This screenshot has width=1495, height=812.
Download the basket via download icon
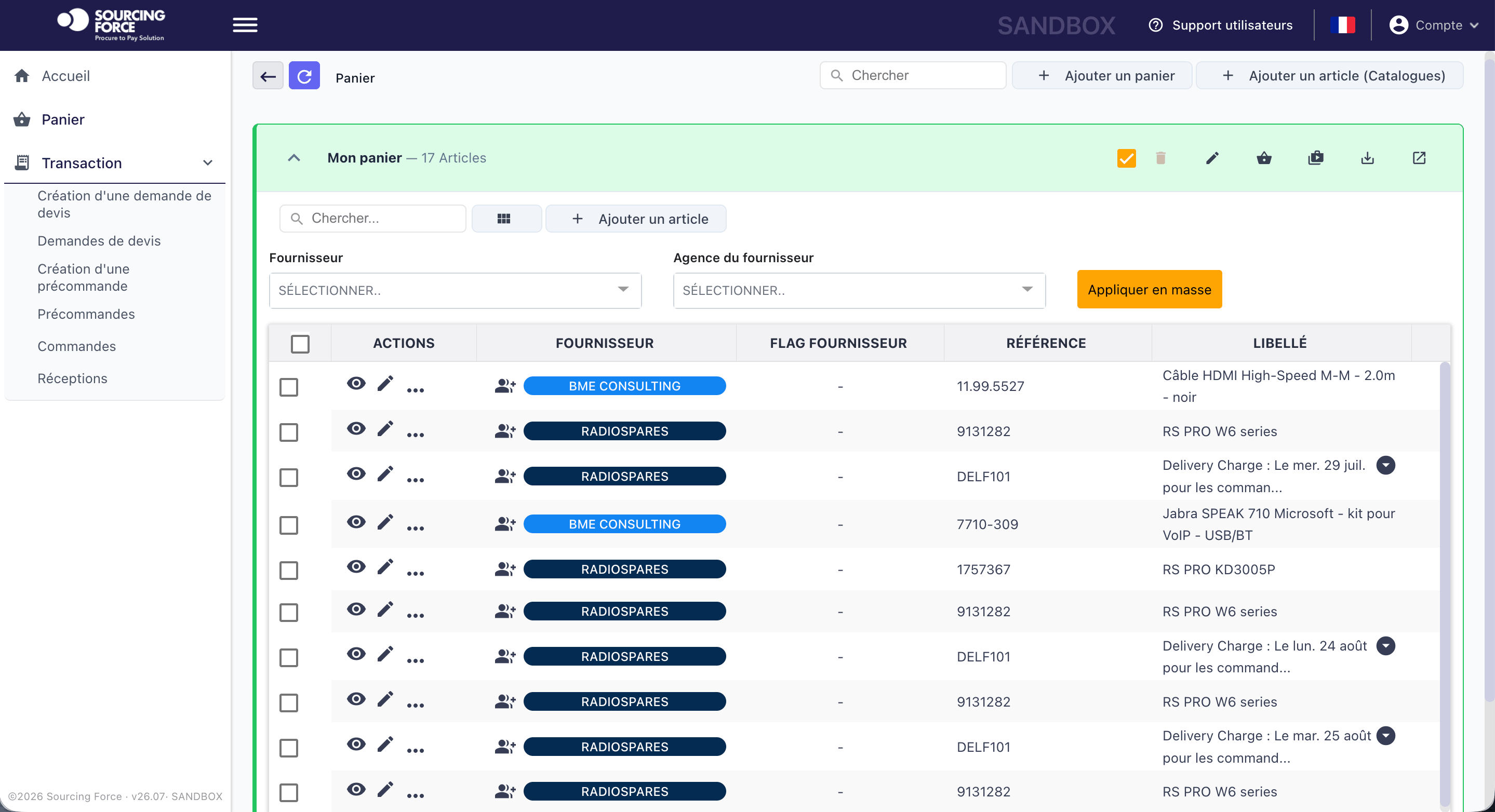coord(1367,158)
